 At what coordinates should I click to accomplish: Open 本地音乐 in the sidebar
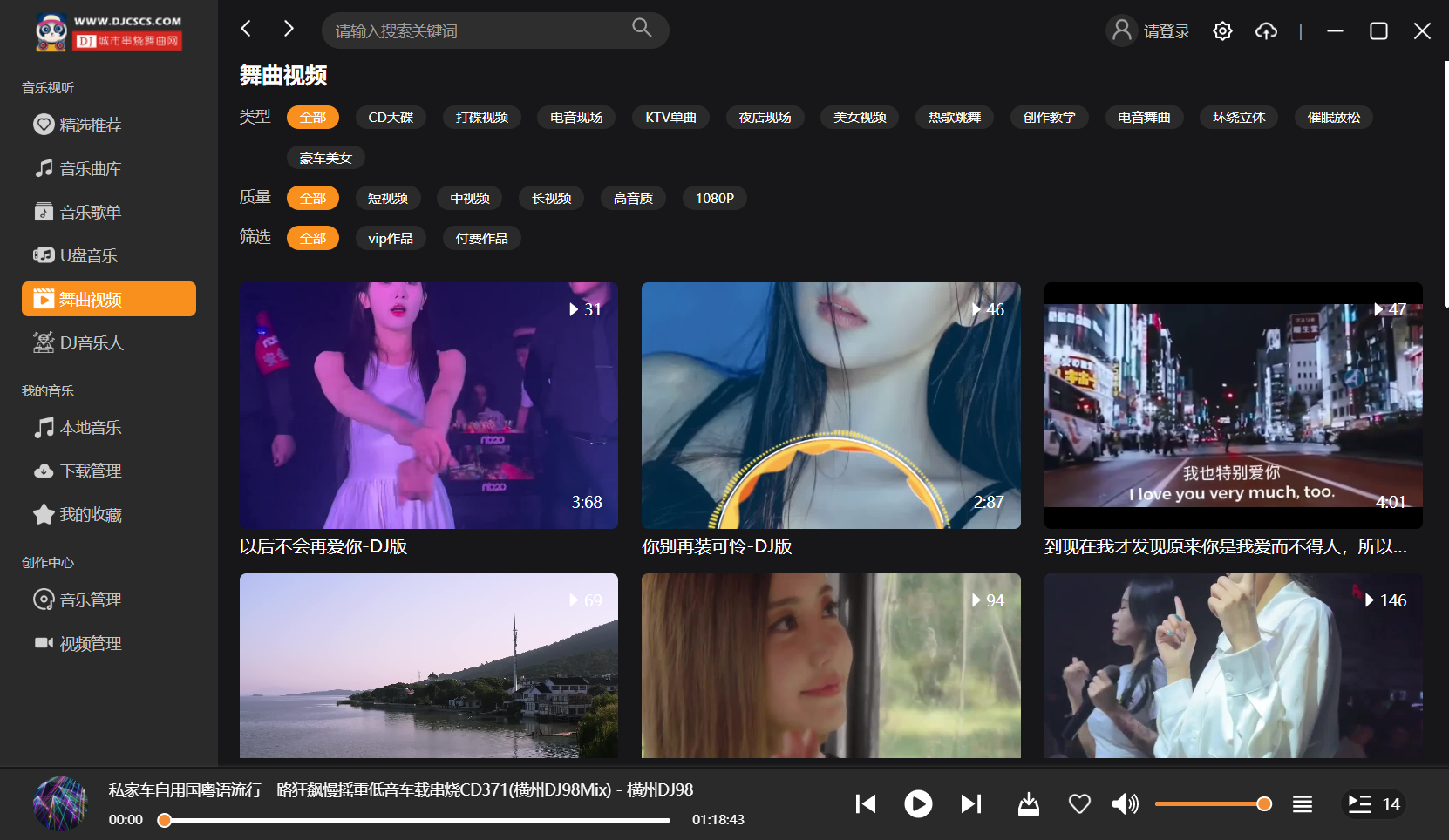(109, 427)
